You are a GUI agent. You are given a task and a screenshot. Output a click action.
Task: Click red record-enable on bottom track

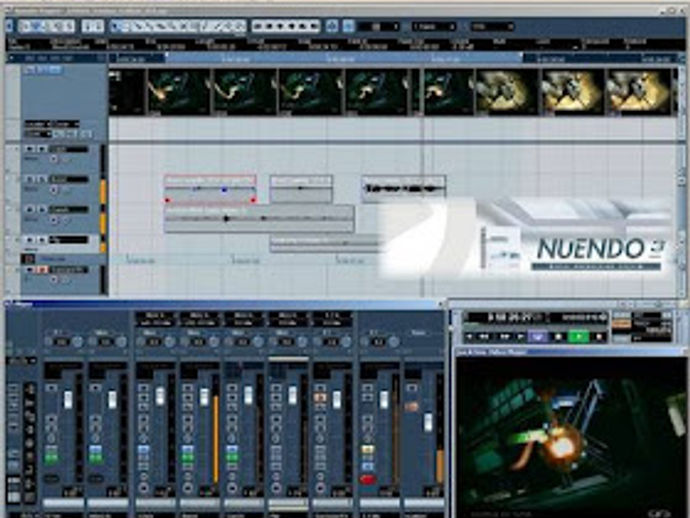pos(42,270)
